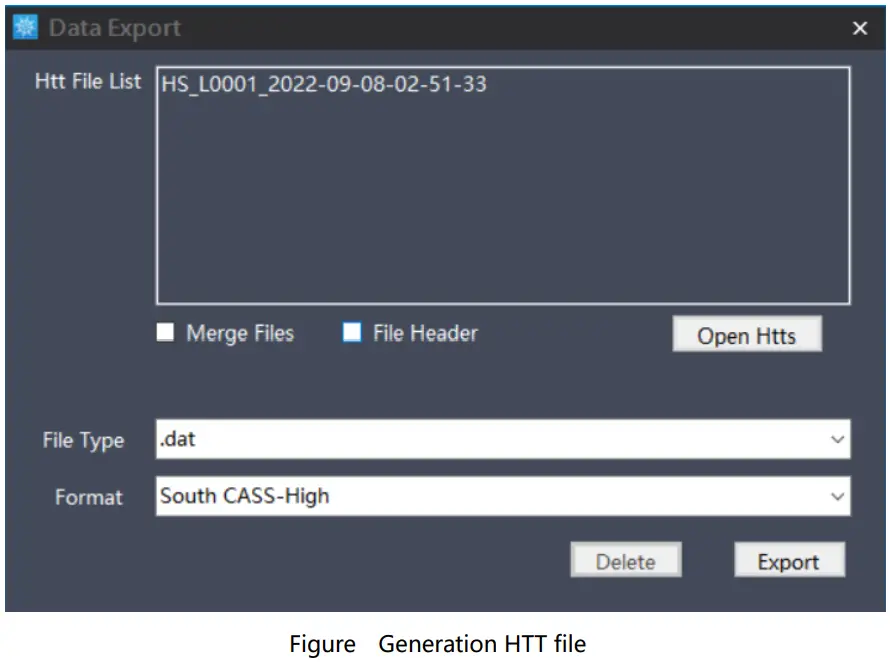Close the Data Export dialog
This screenshot has width=890, height=663.
point(860,28)
